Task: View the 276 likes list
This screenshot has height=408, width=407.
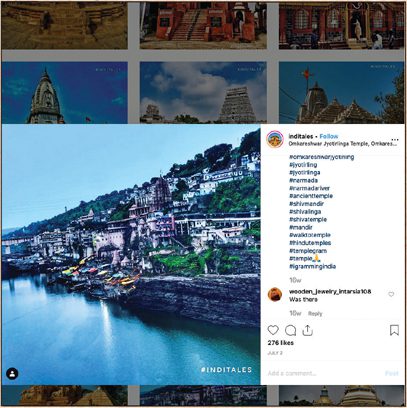Action: [x=281, y=343]
